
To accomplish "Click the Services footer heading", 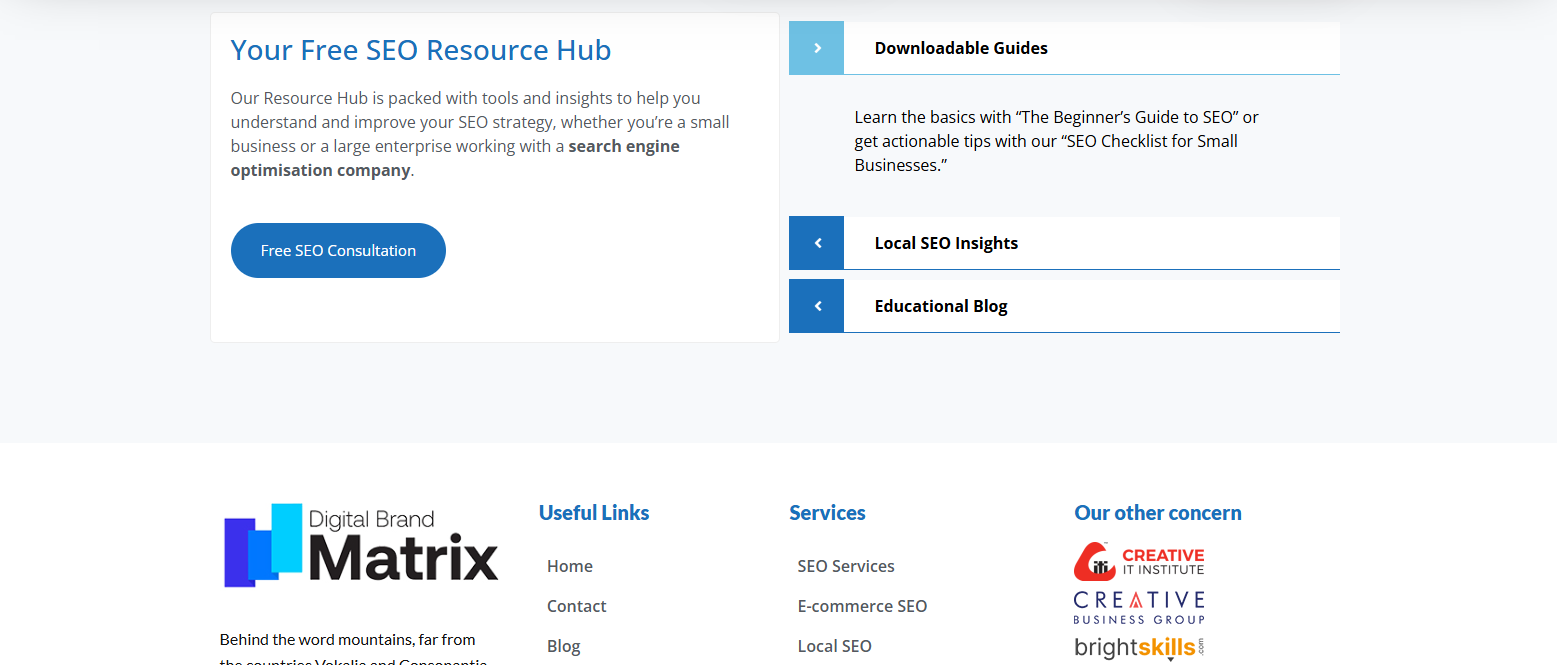I will [827, 513].
